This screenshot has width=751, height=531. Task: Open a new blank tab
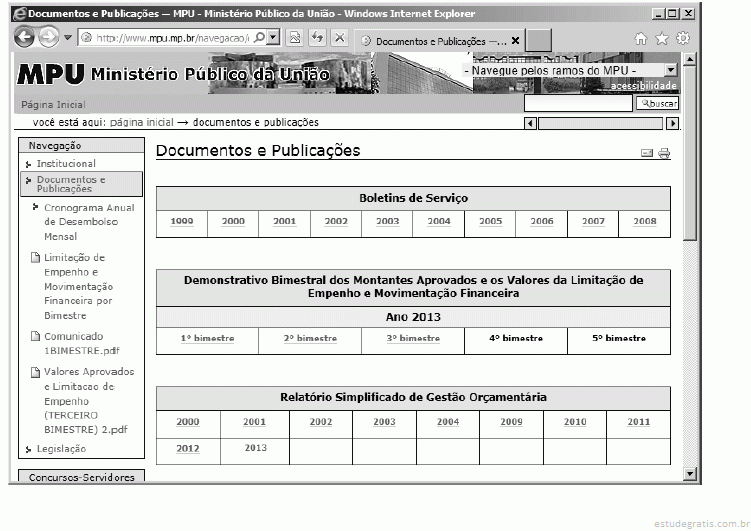(538, 41)
